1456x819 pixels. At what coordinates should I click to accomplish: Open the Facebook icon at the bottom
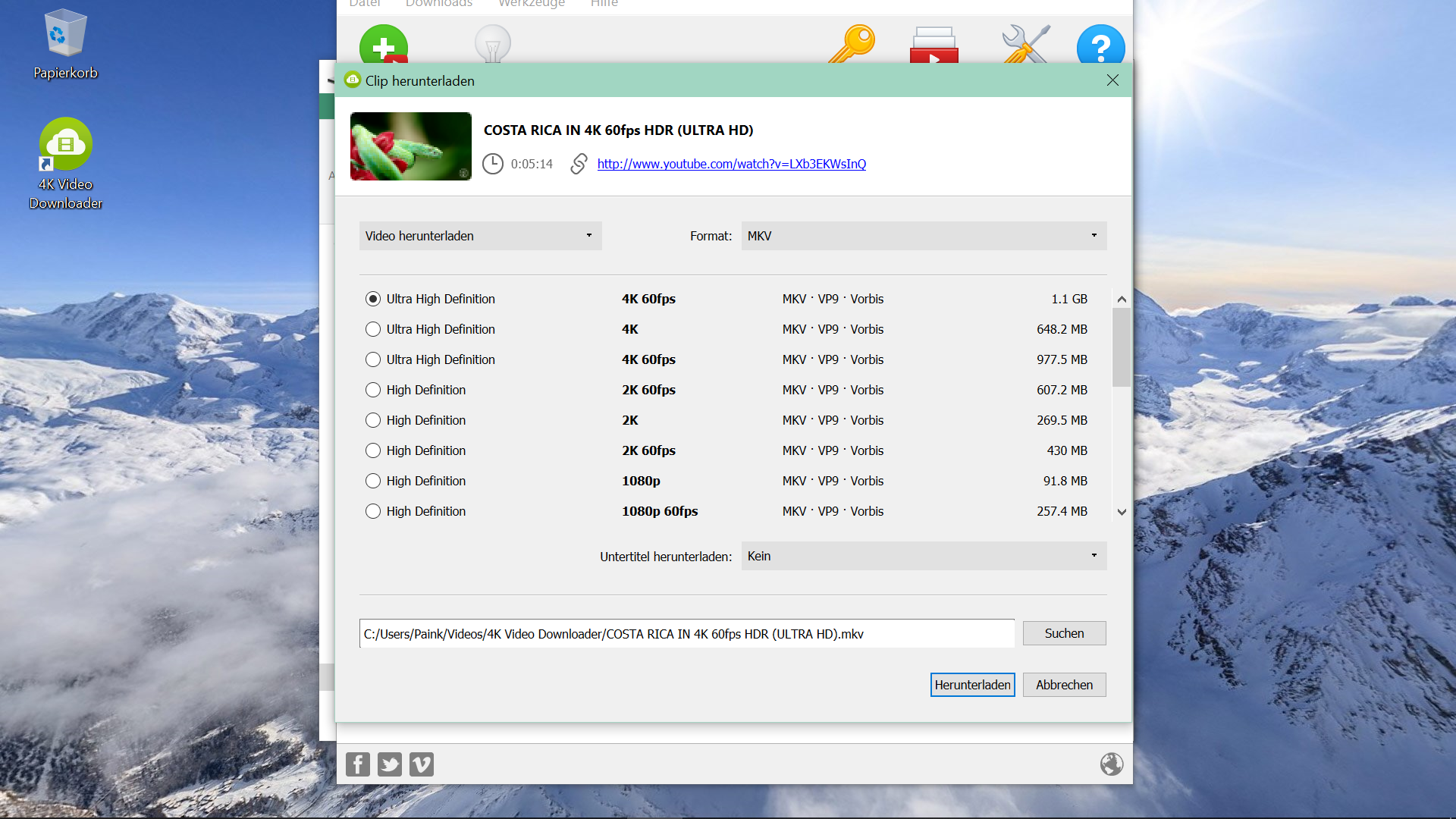coord(358,764)
